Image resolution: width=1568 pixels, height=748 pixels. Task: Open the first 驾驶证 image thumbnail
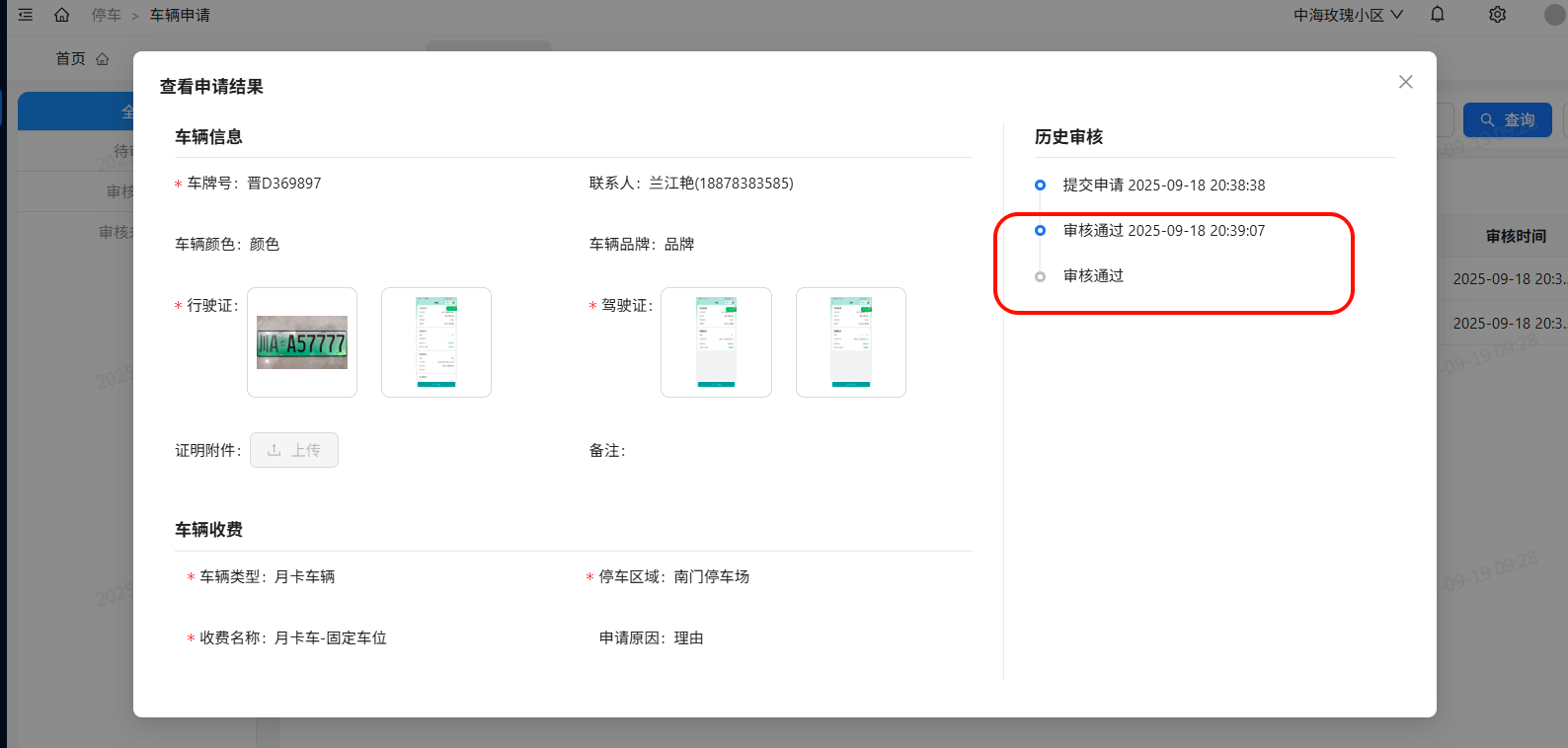click(716, 342)
